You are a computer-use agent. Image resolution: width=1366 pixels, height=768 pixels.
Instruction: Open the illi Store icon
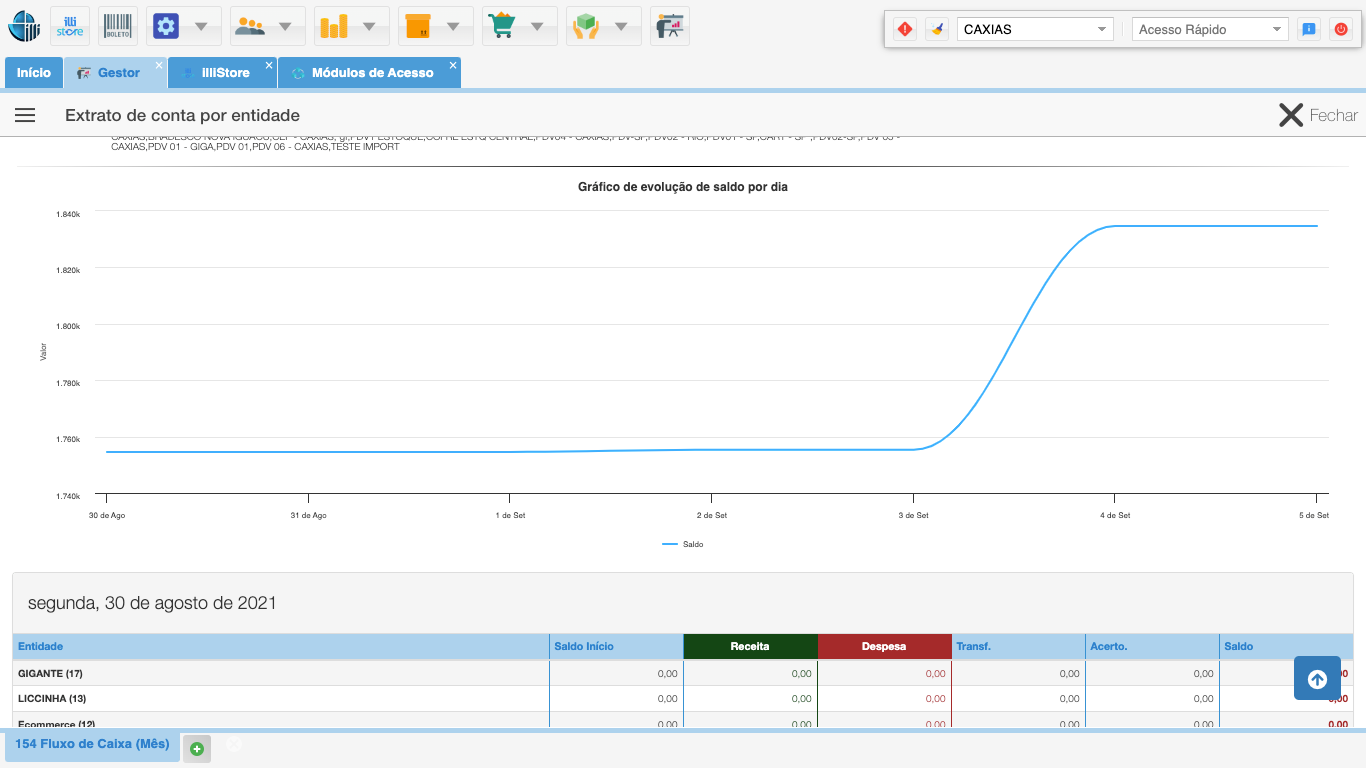[70, 26]
